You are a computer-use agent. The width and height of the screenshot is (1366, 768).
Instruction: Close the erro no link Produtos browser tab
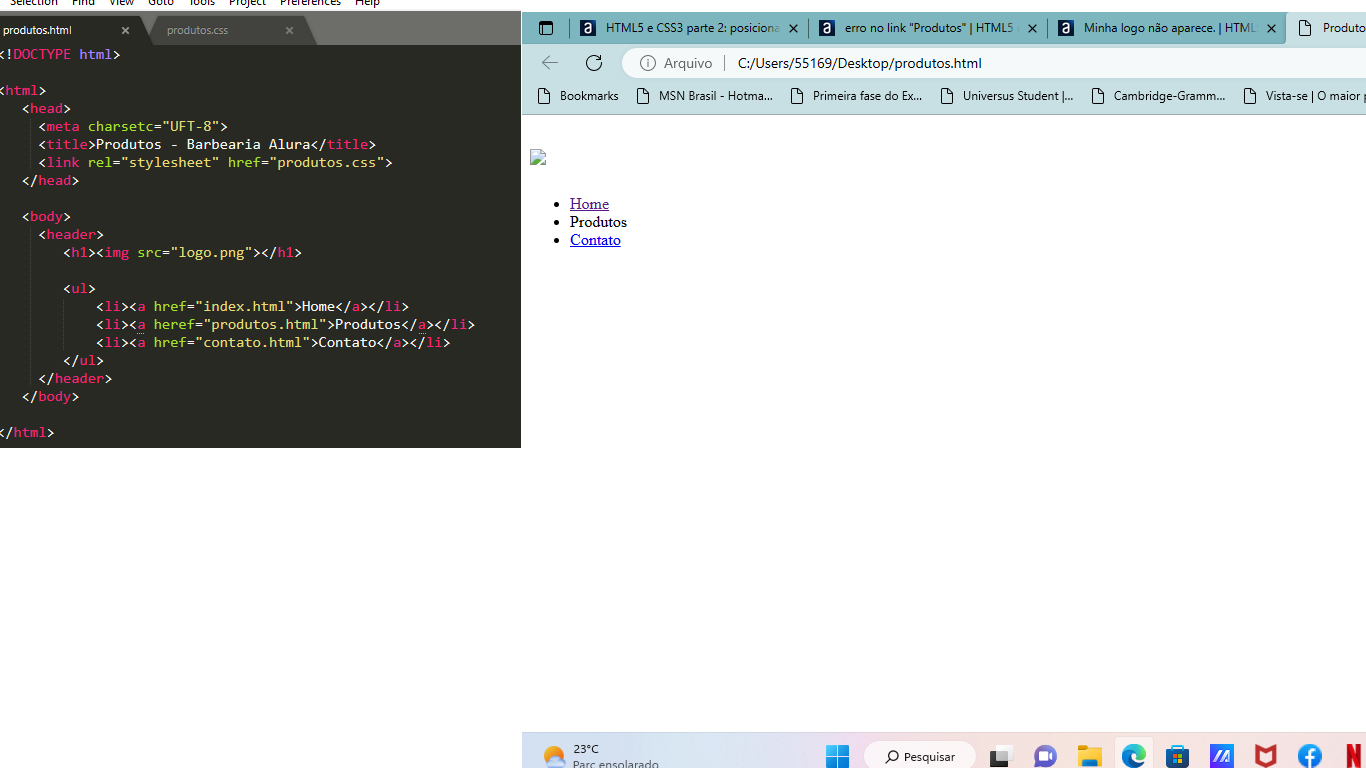(x=1032, y=28)
